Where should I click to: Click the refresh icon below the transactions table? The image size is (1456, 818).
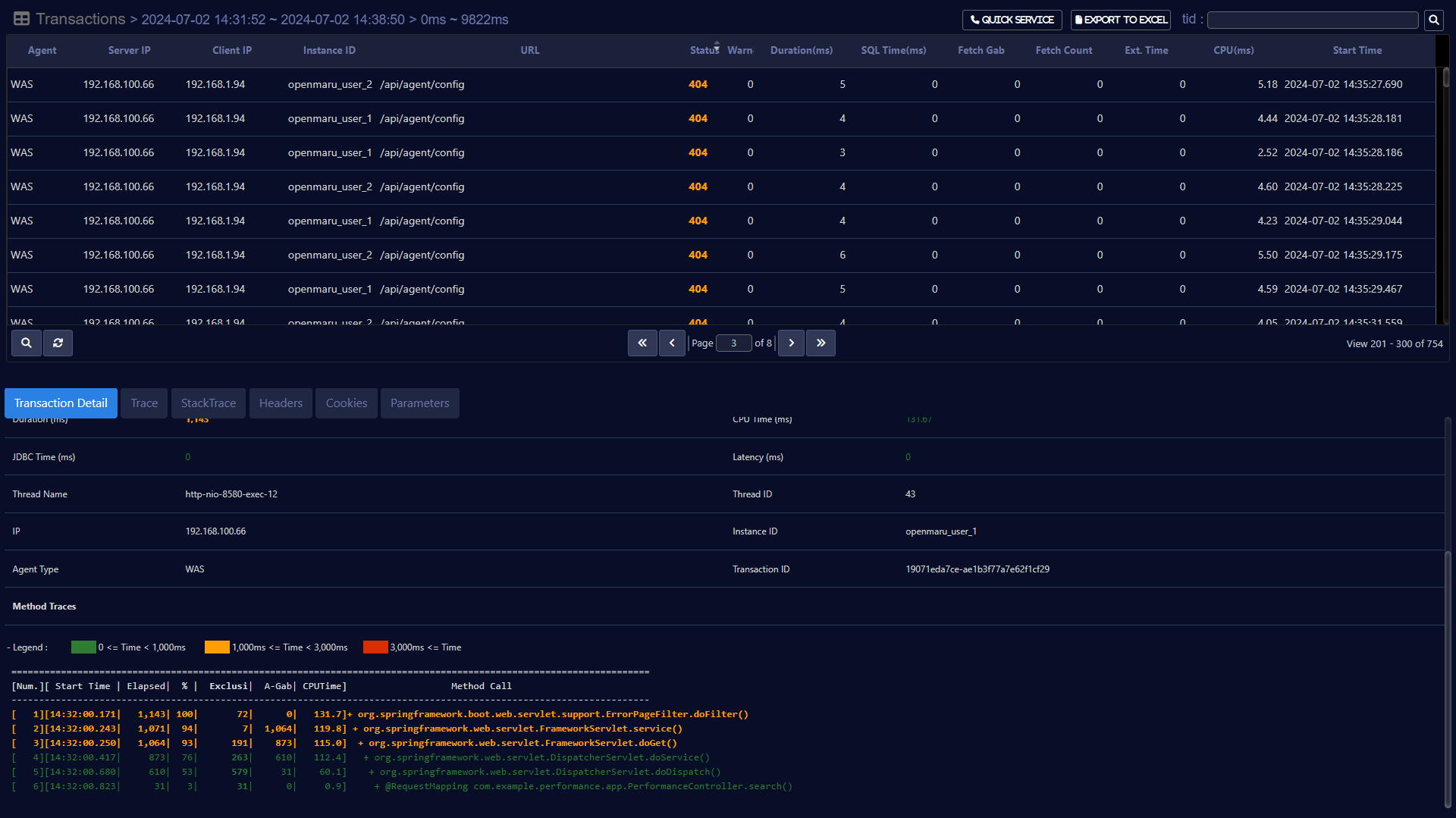(x=58, y=343)
